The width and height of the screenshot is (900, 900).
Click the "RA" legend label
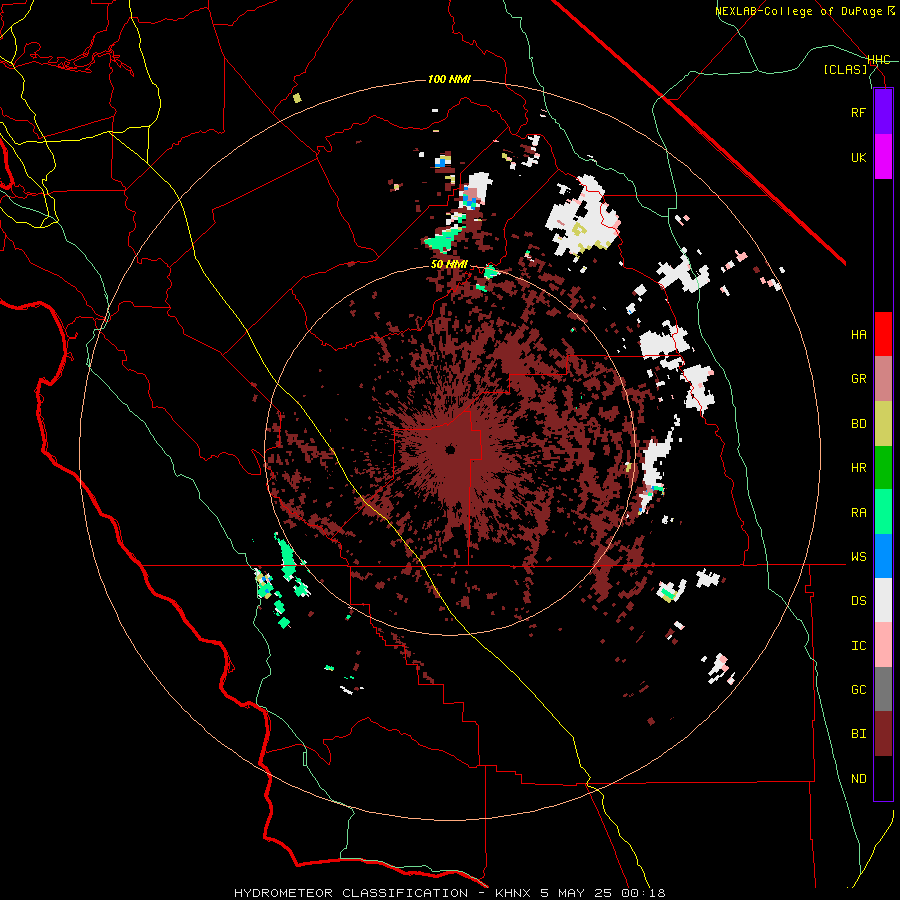pyautogui.click(x=858, y=513)
